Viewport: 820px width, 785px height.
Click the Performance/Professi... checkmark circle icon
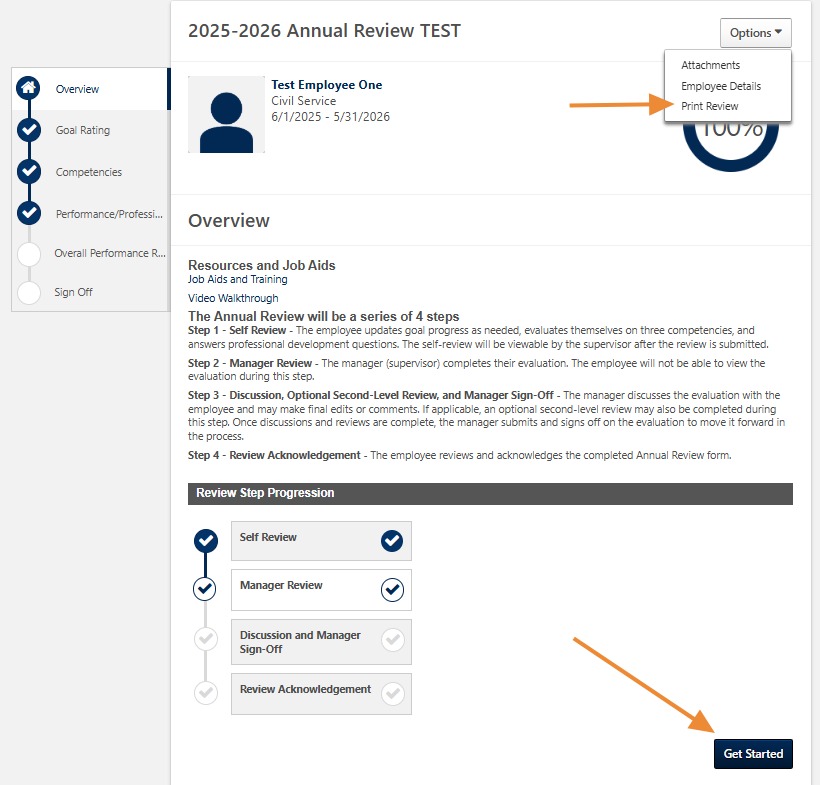click(x=29, y=213)
